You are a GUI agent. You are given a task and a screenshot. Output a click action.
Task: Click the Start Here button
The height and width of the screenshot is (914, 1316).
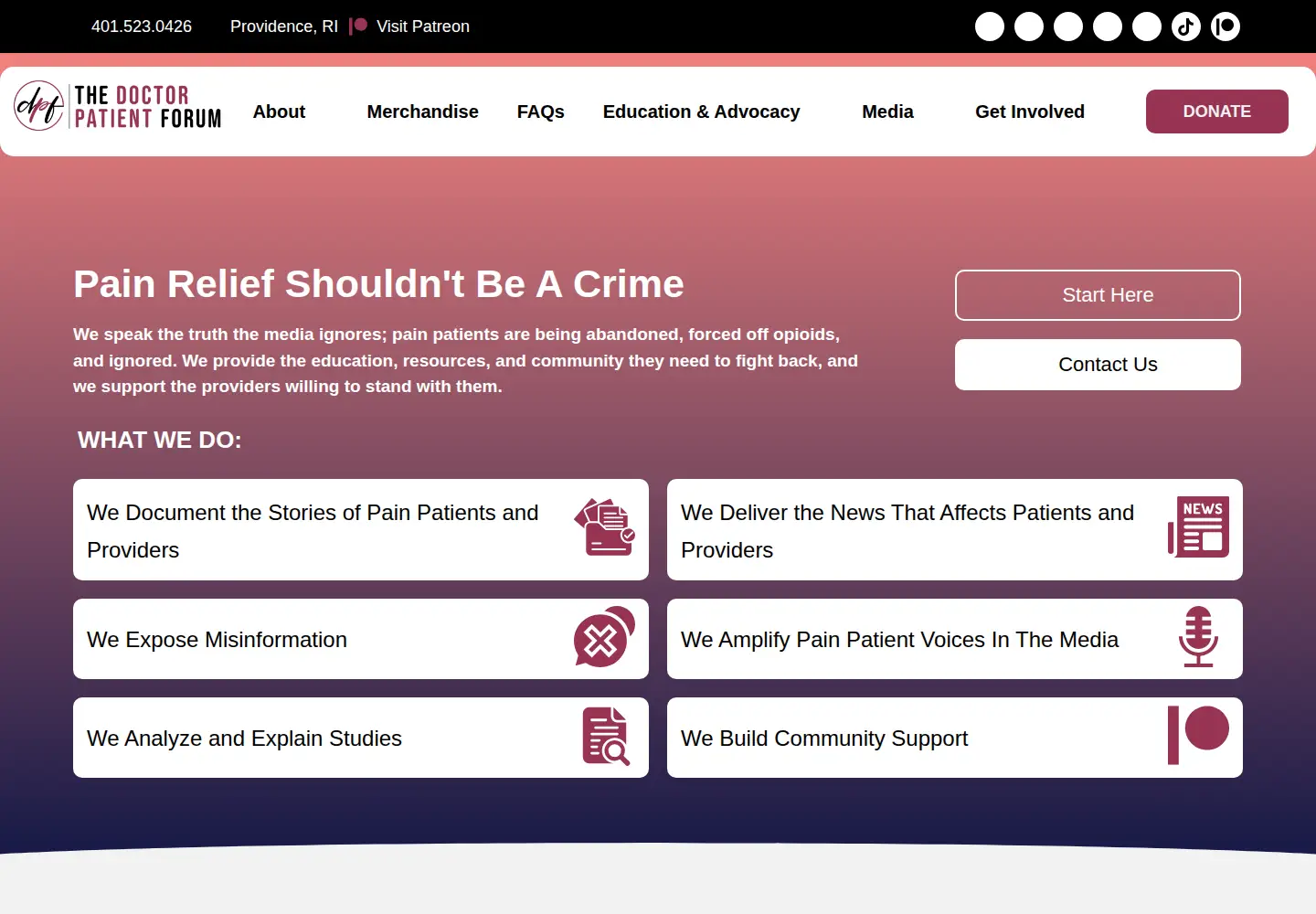(x=1098, y=295)
